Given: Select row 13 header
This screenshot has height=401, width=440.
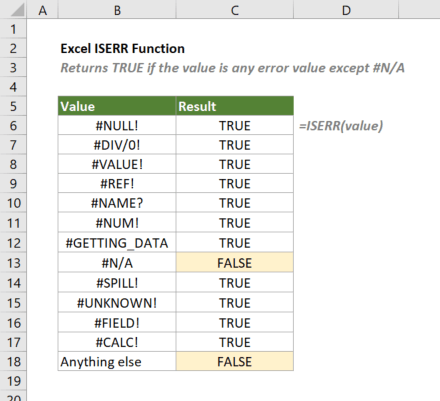Looking at the screenshot, I should click(x=13, y=263).
